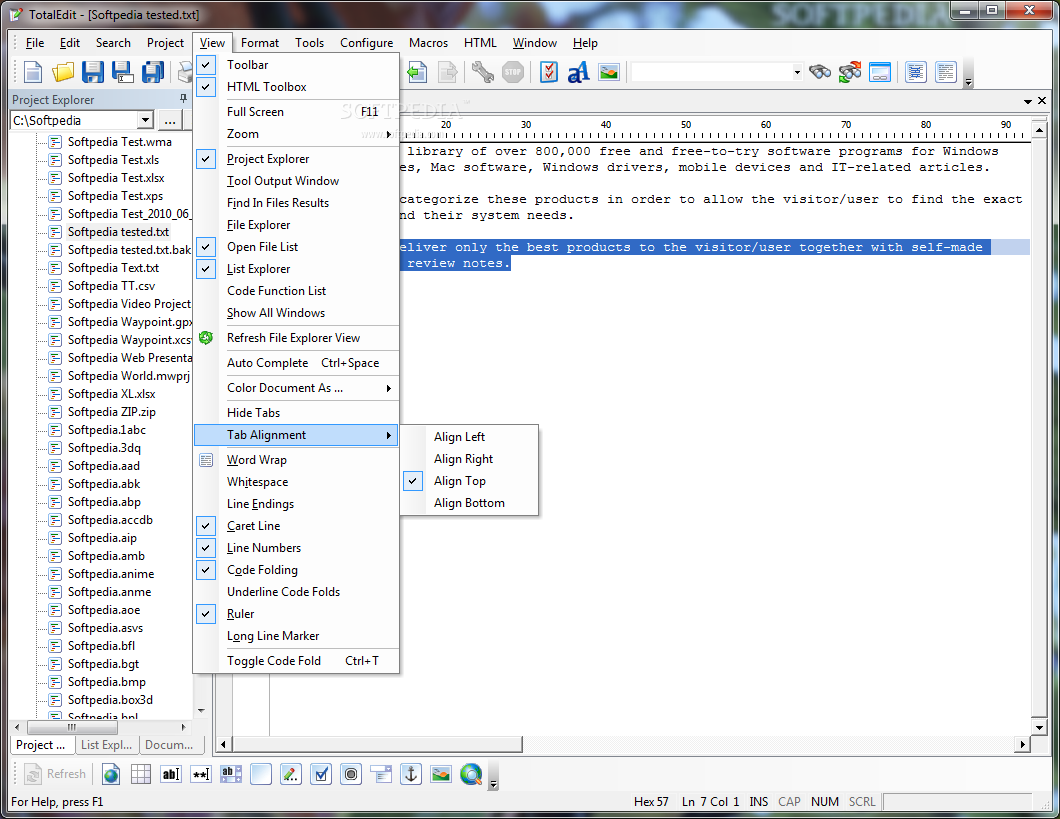Click the green left arrow page icon
The height and width of the screenshot is (819, 1060).
tap(417, 72)
